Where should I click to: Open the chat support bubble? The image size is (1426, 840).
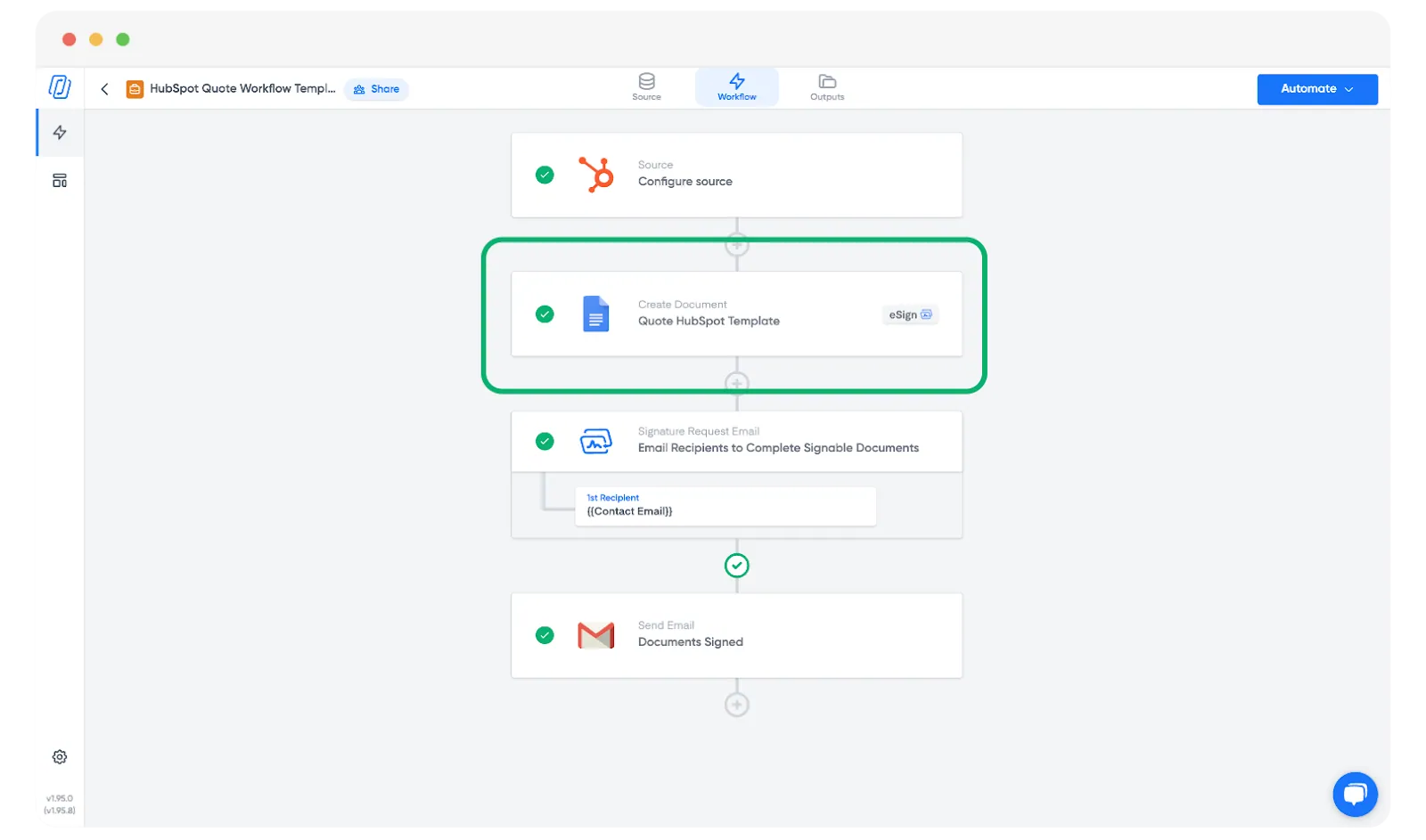1355,794
